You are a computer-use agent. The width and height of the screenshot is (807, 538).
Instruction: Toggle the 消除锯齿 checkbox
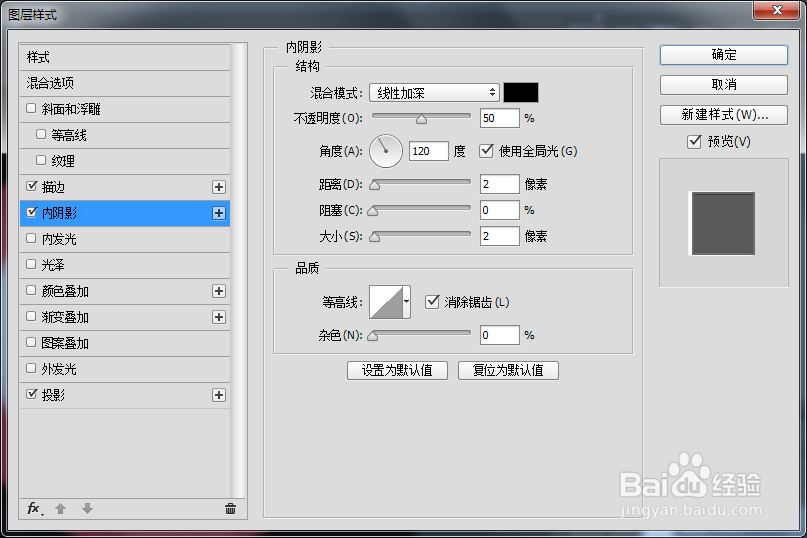432,302
